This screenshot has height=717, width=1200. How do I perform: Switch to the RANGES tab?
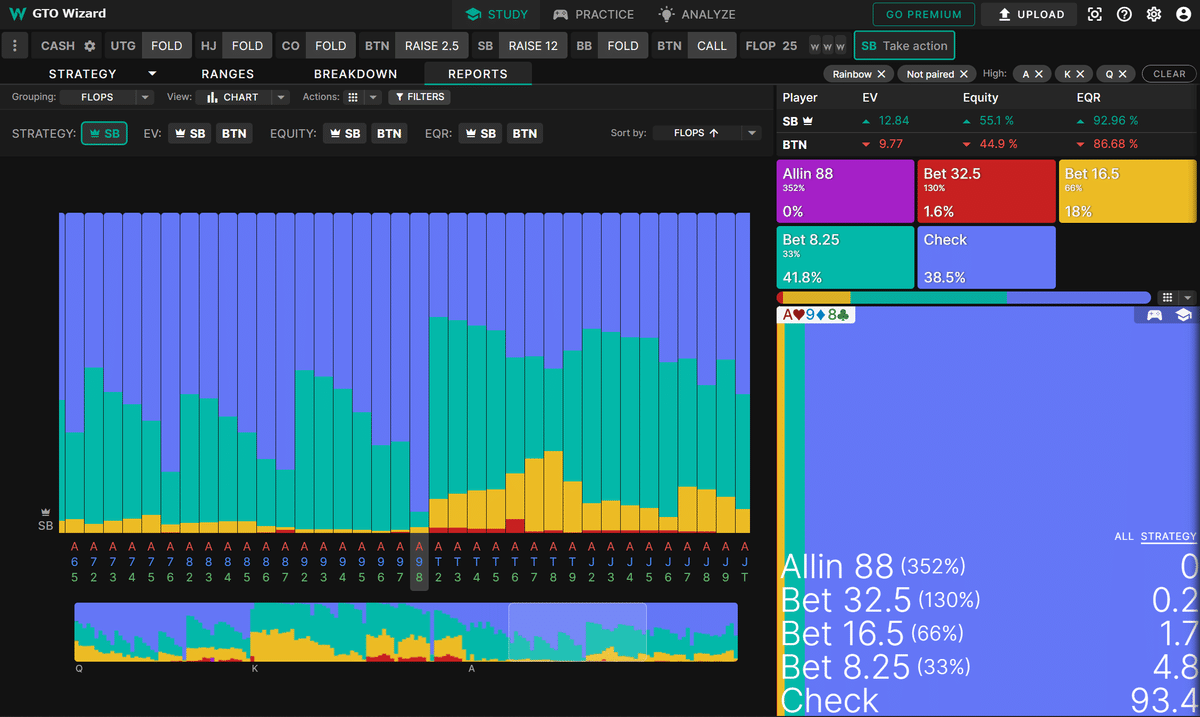coord(227,74)
